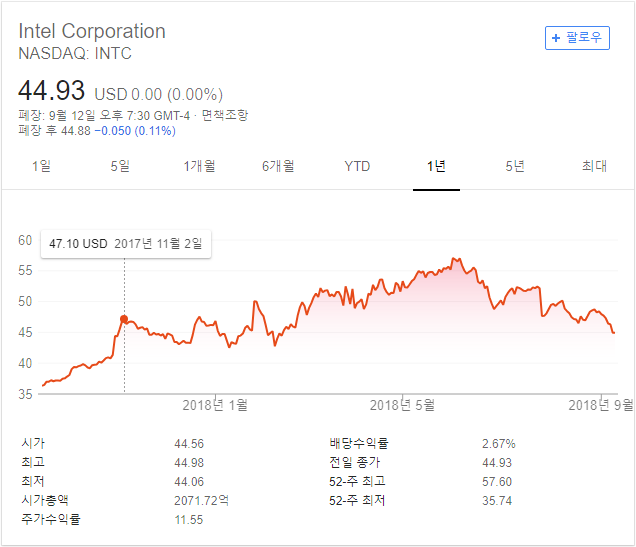Click the 주가수익률 value 11.55
Screen dimensions: 636x547
click(x=189, y=519)
